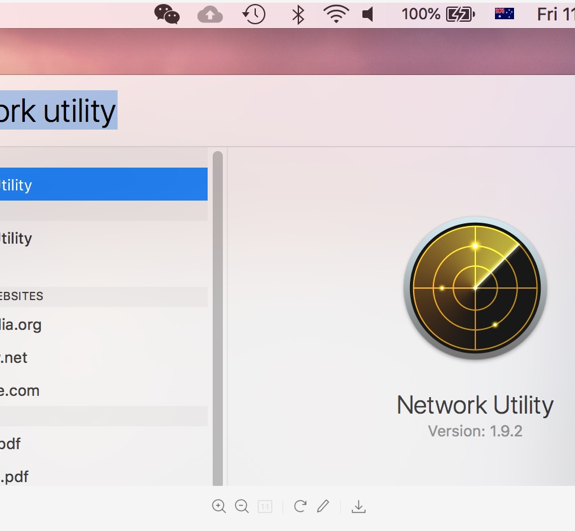The image size is (575, 531).
Task: Click the 1:1 actual size icon
Action: tap(265, 507)
